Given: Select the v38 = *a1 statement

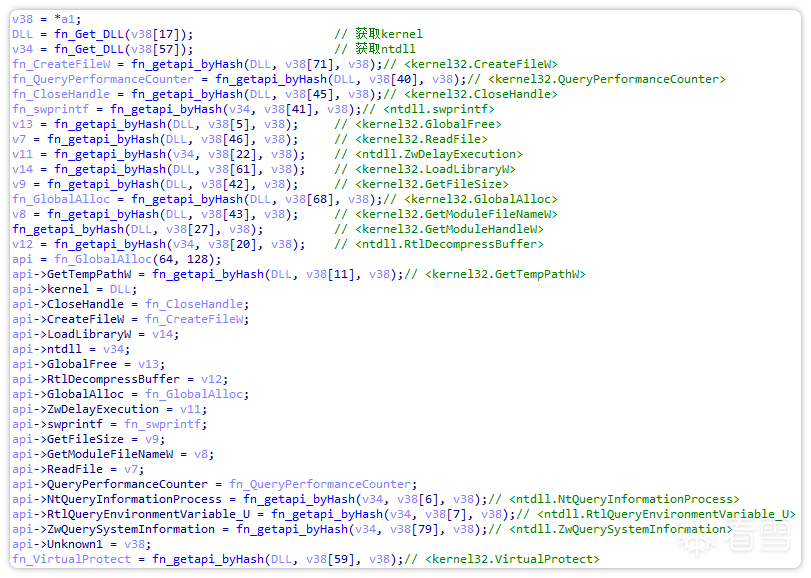Looking at the screenshot, I should point(47,19).
